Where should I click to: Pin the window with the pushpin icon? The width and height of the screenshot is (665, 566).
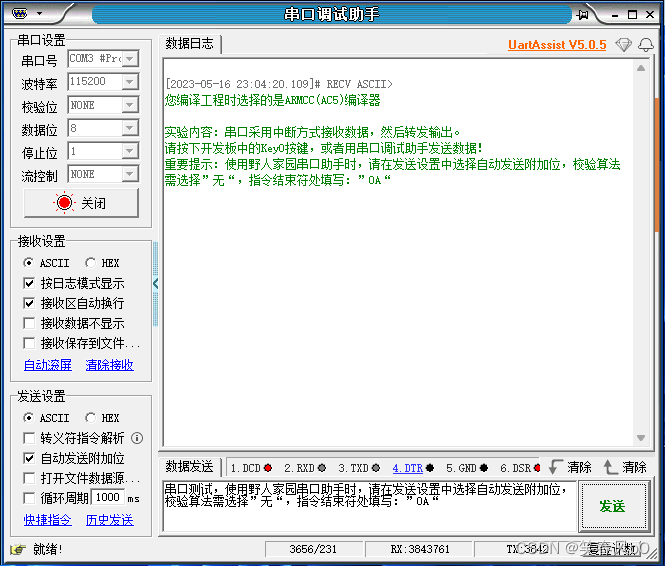click(583, 14)
